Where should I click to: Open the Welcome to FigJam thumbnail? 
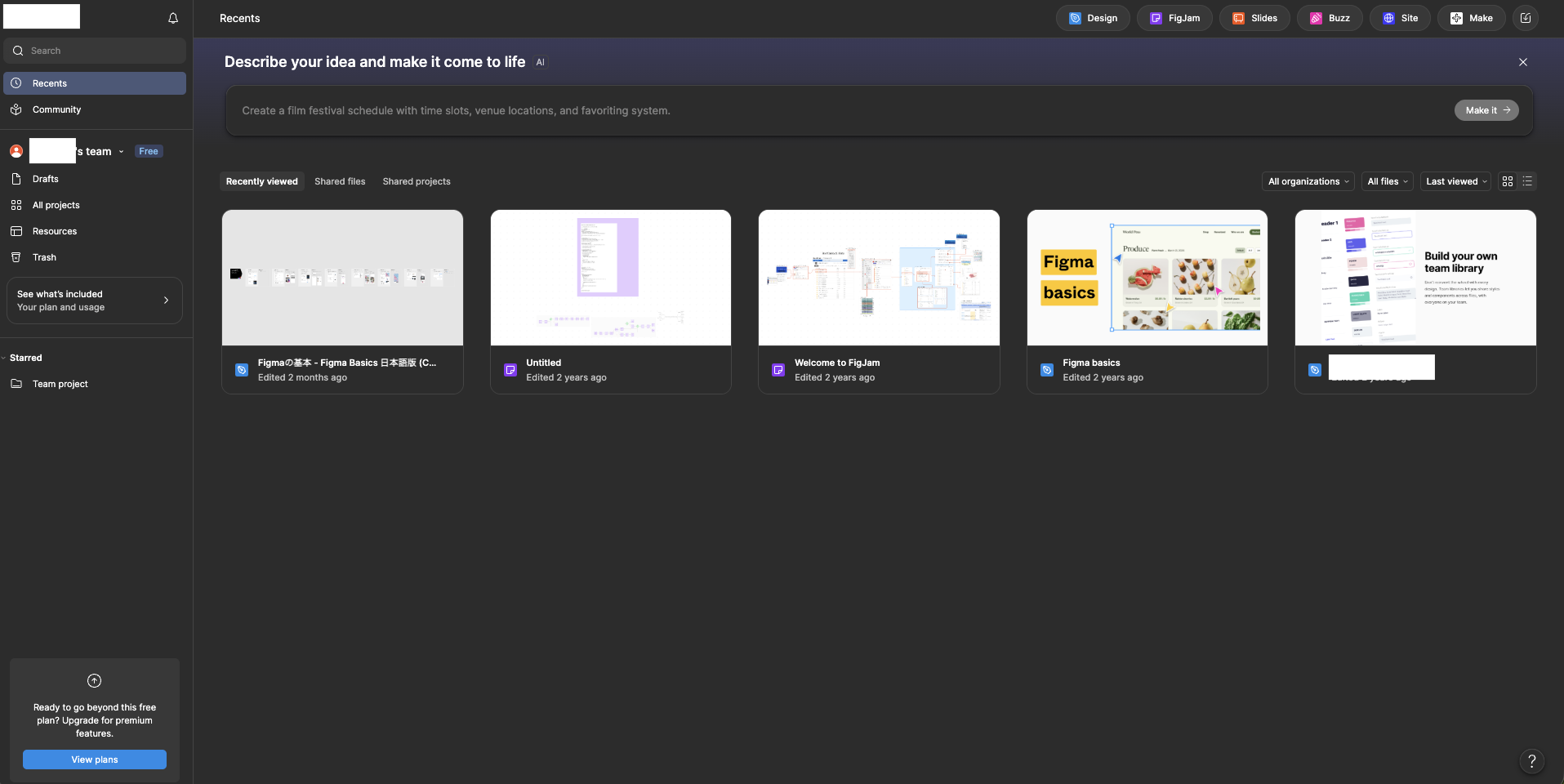[879, 278]
